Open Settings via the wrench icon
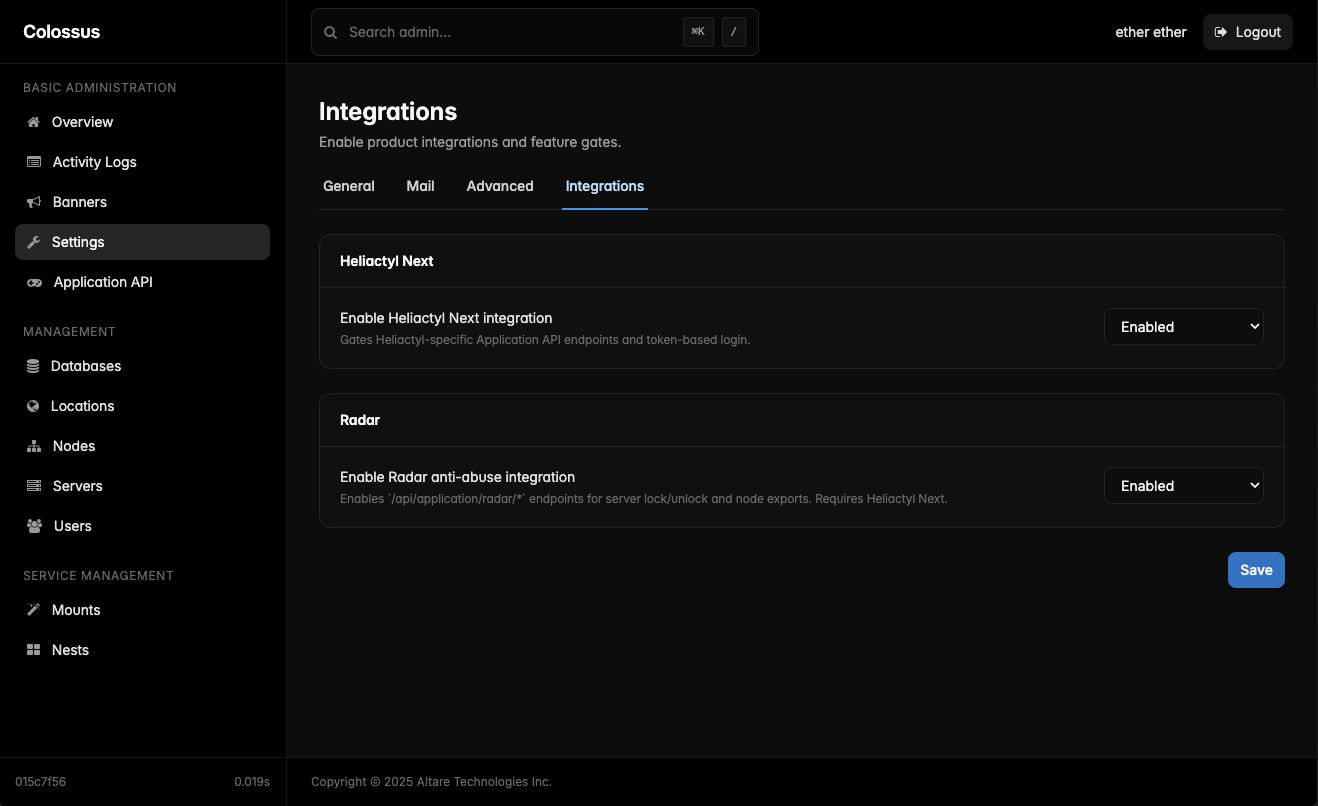This screenshot has height=806, width=1318. point(33,242)
